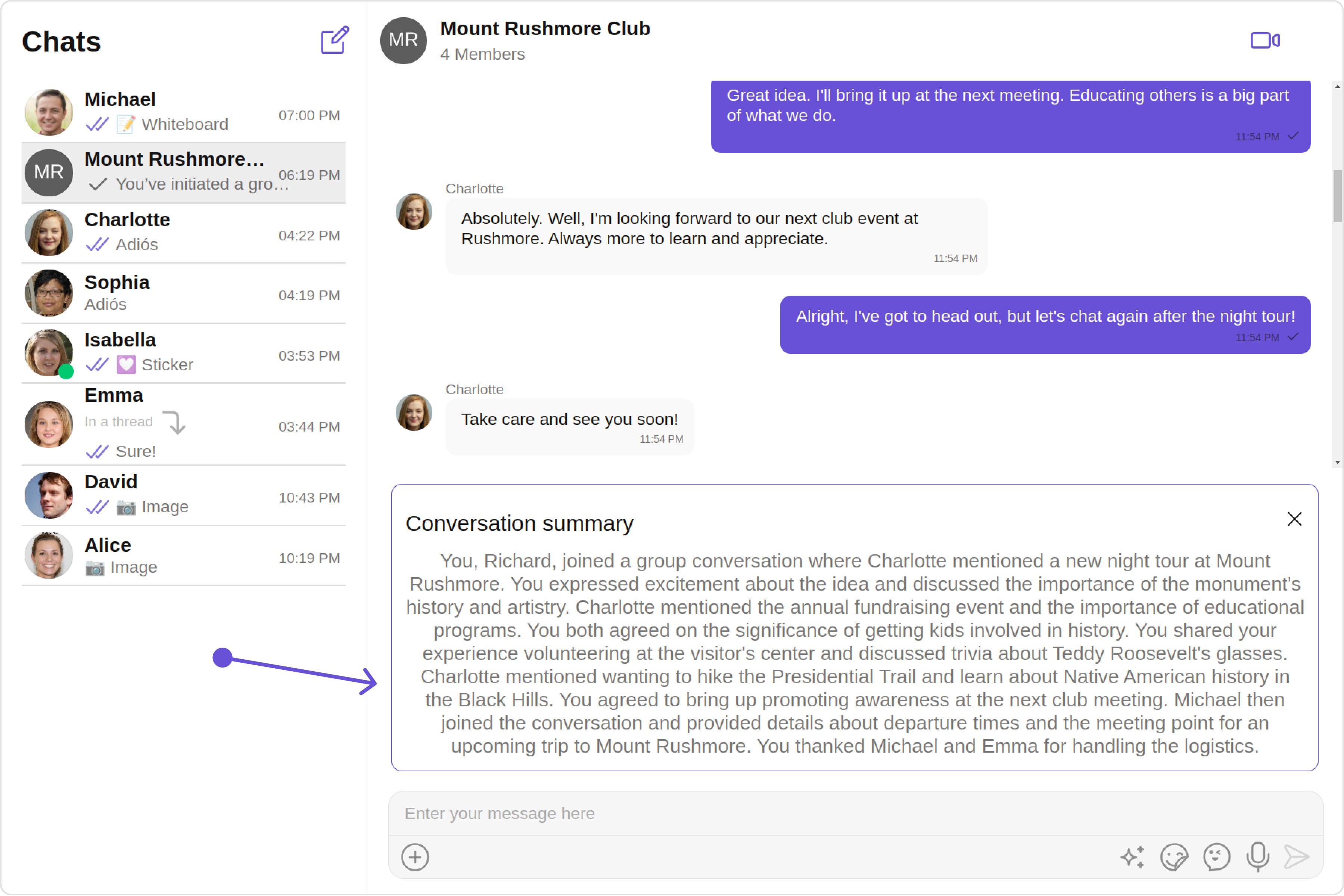Click the microphone voice record icon

(x=1258, y=857)
